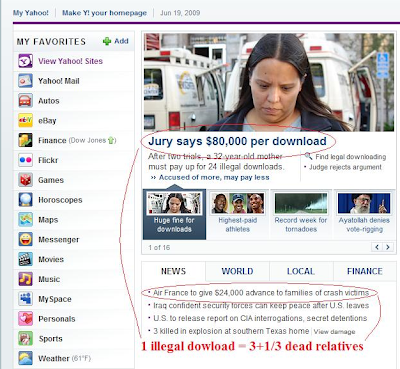
Task: Open the Jury says $80,000 per download headline
Action: point(237,141)
